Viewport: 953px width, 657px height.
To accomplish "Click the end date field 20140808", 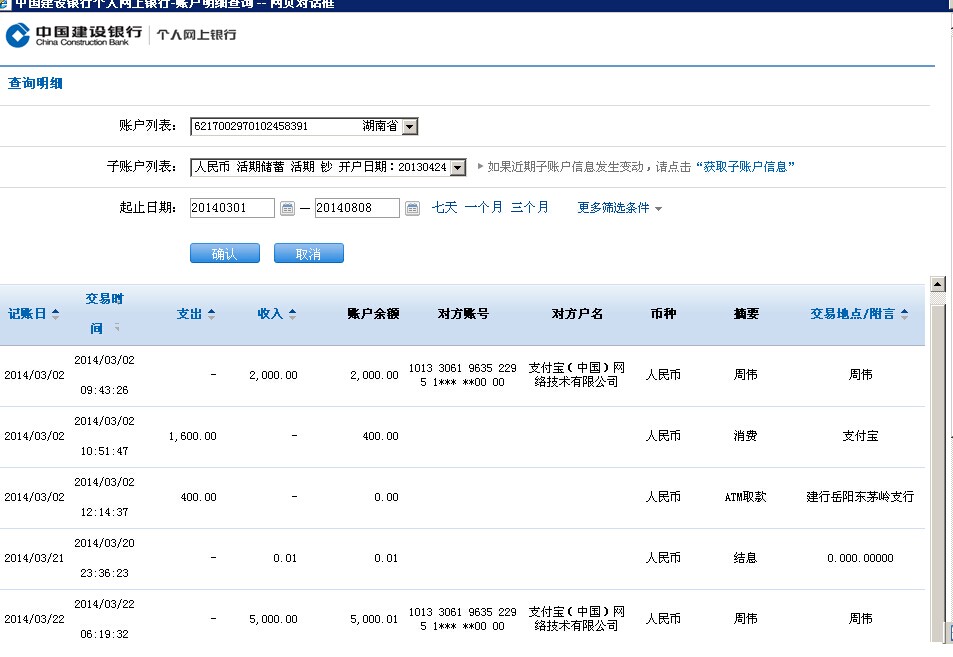I will (357, 208).
